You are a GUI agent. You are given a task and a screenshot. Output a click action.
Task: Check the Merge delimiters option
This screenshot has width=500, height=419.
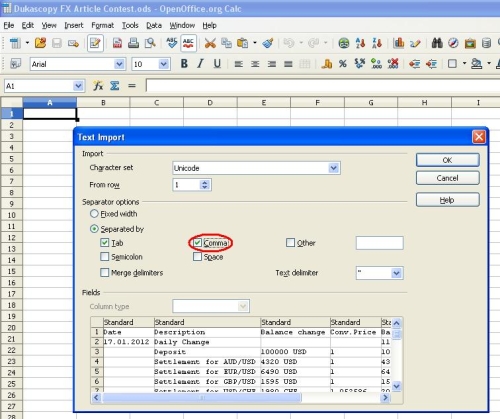tap(105, 273)
